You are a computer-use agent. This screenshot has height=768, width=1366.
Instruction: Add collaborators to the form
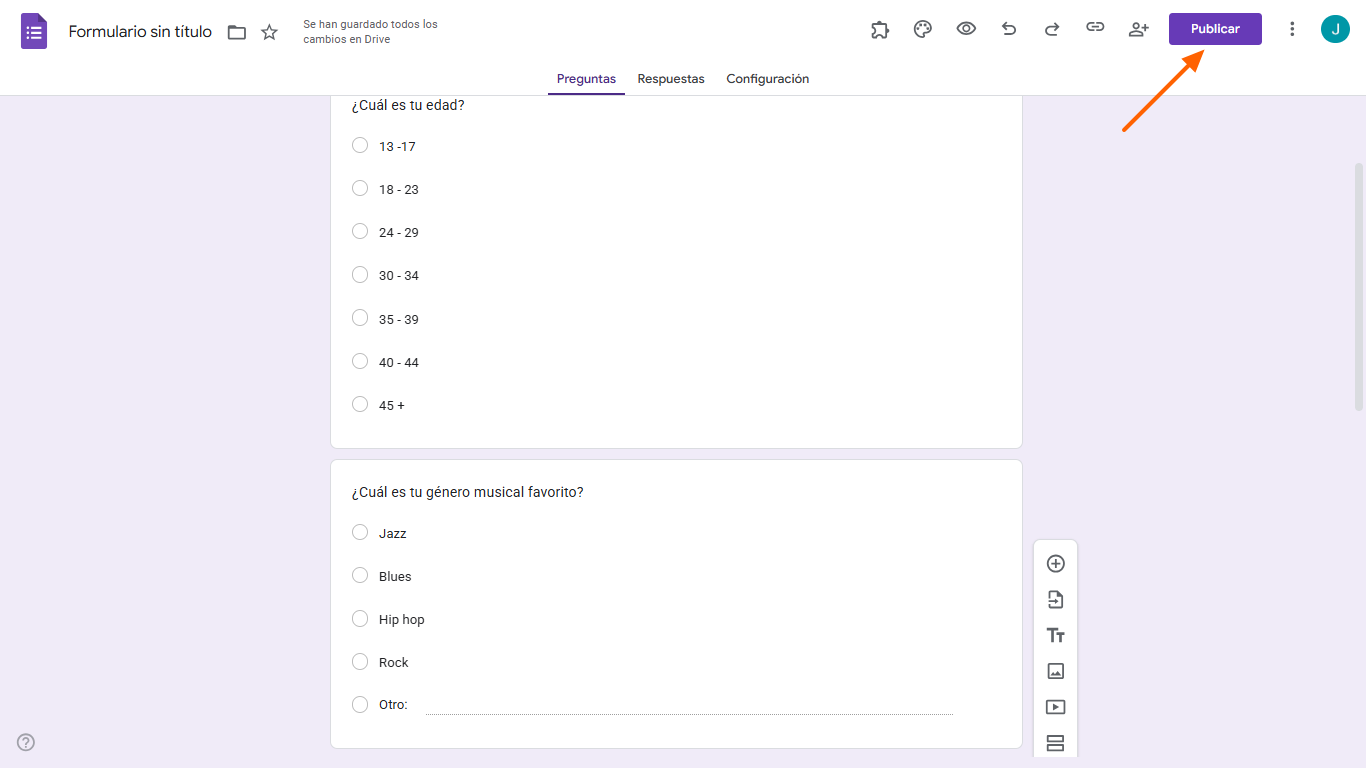(1138, 29)
